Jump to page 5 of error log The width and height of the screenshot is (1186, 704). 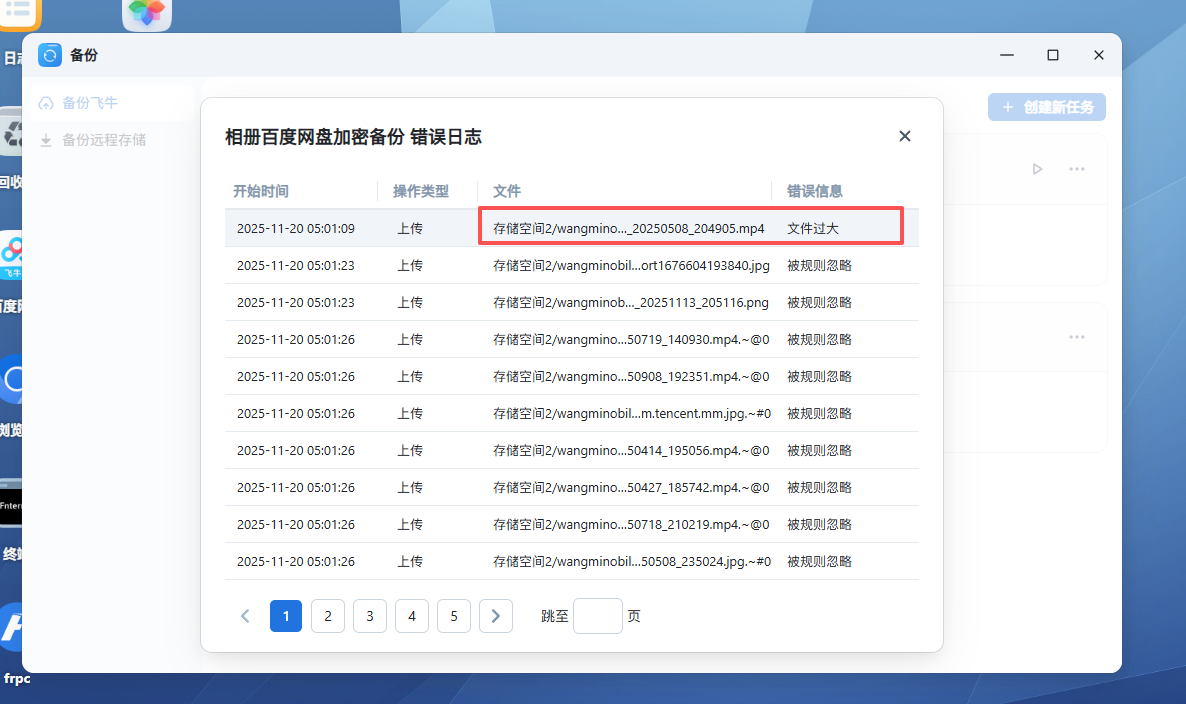click(x=454, y=616)
